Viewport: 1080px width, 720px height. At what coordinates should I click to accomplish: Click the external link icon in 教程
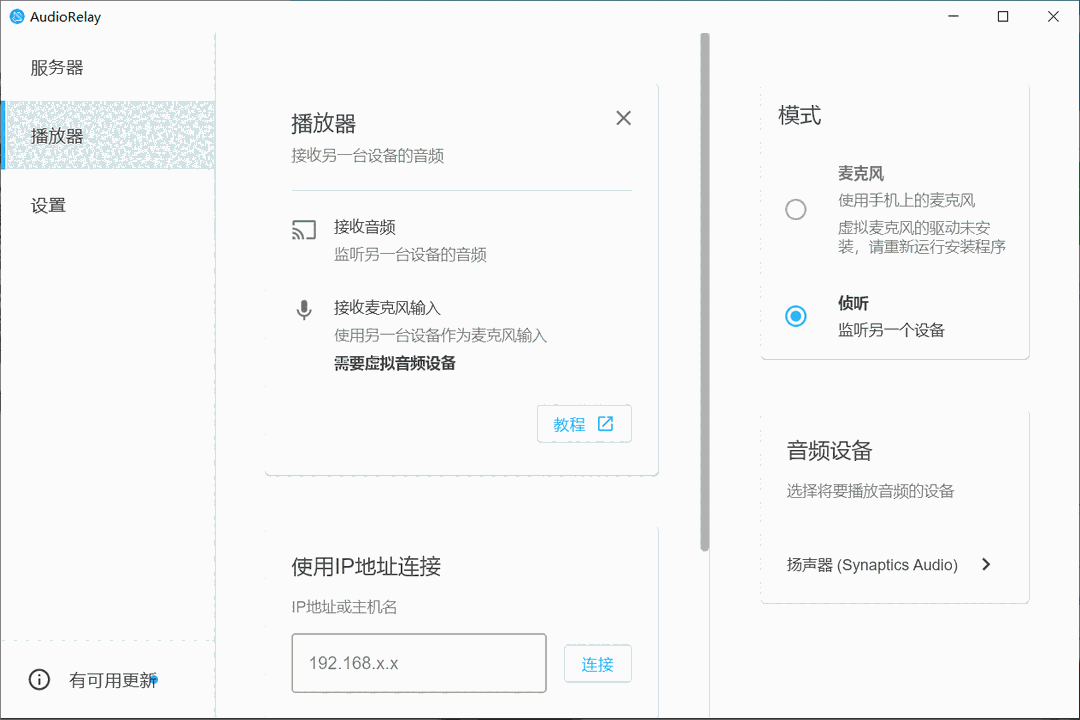click(x=606, y=424)
